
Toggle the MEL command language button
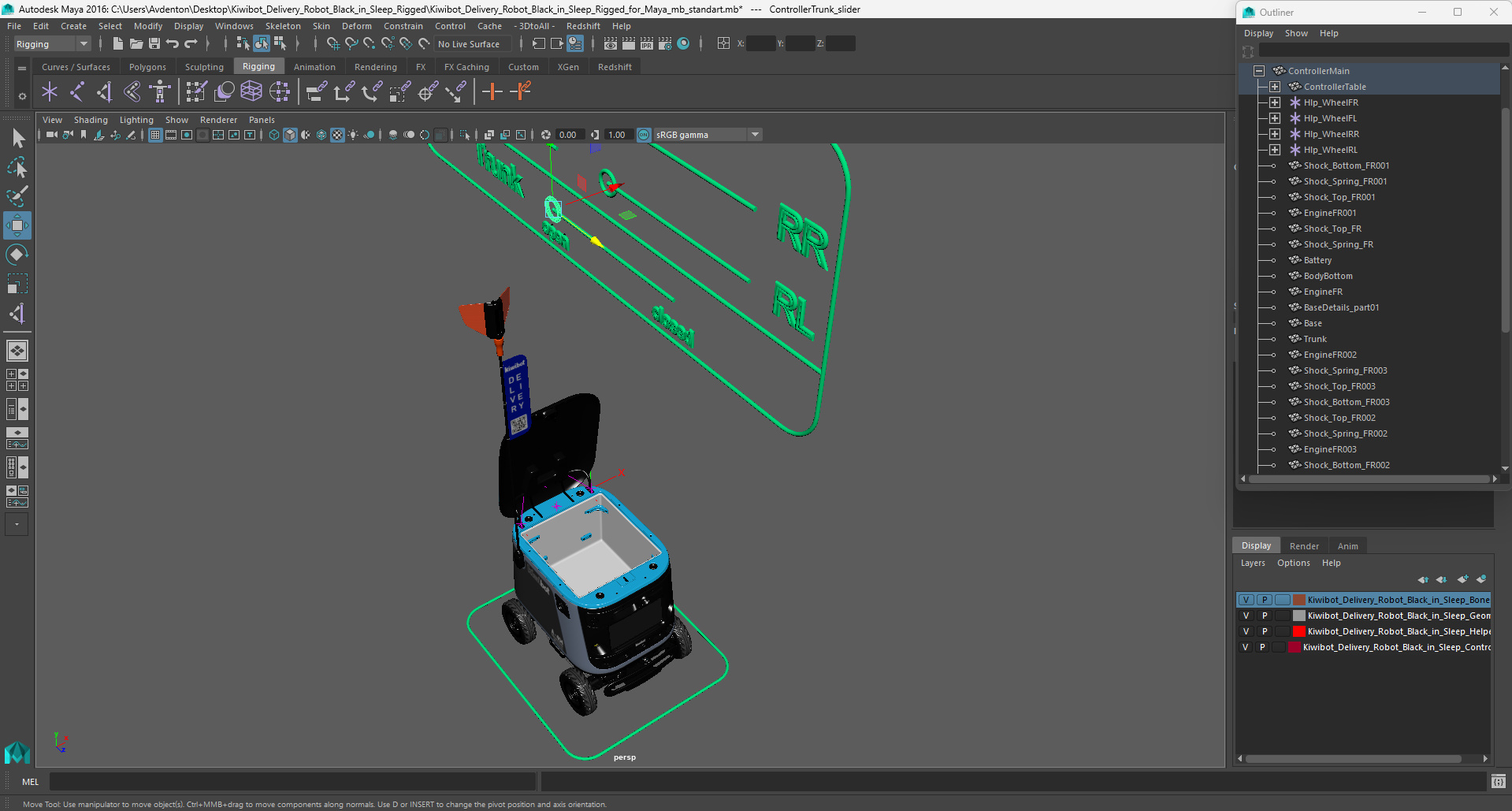30,782
